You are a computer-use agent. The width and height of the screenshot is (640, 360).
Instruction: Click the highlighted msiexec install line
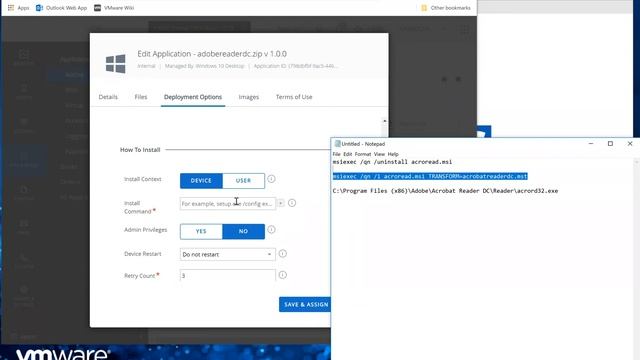(x=430, y=176)
